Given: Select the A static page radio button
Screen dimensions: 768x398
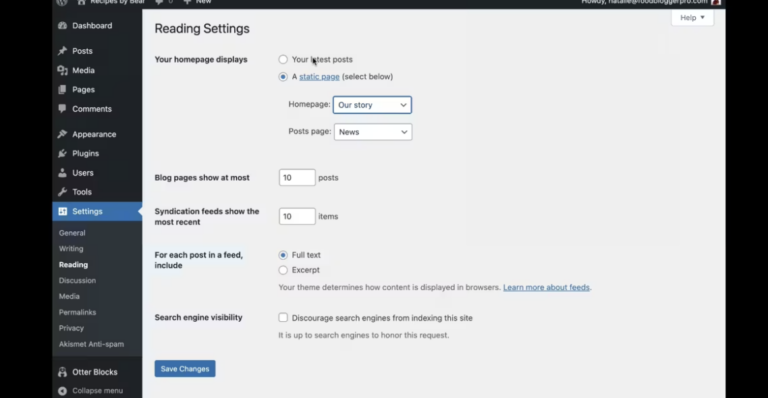Looking at the screenshot, I should coord(283,76).
